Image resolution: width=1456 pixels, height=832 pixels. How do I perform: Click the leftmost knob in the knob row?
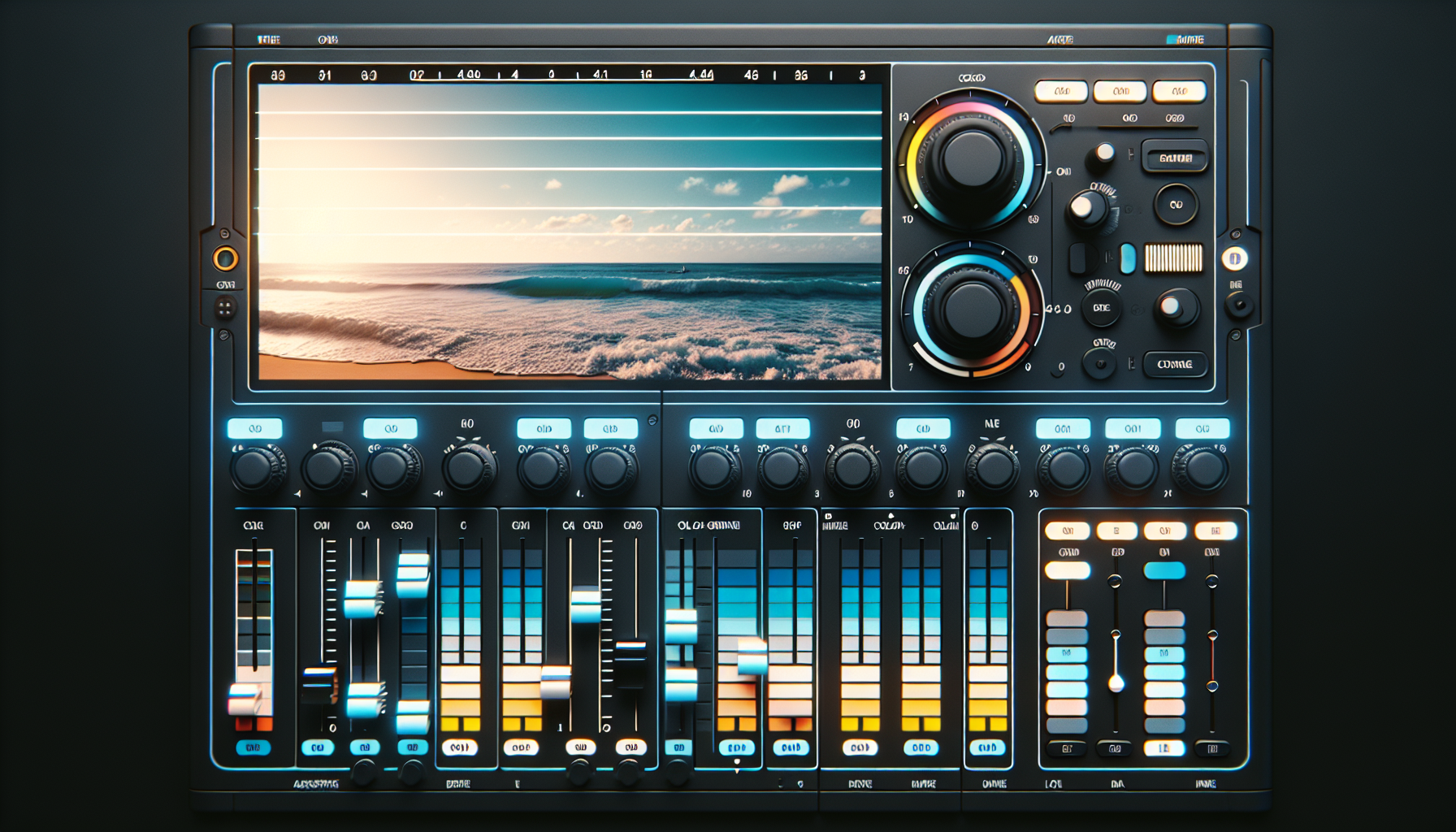click(257, 469)
